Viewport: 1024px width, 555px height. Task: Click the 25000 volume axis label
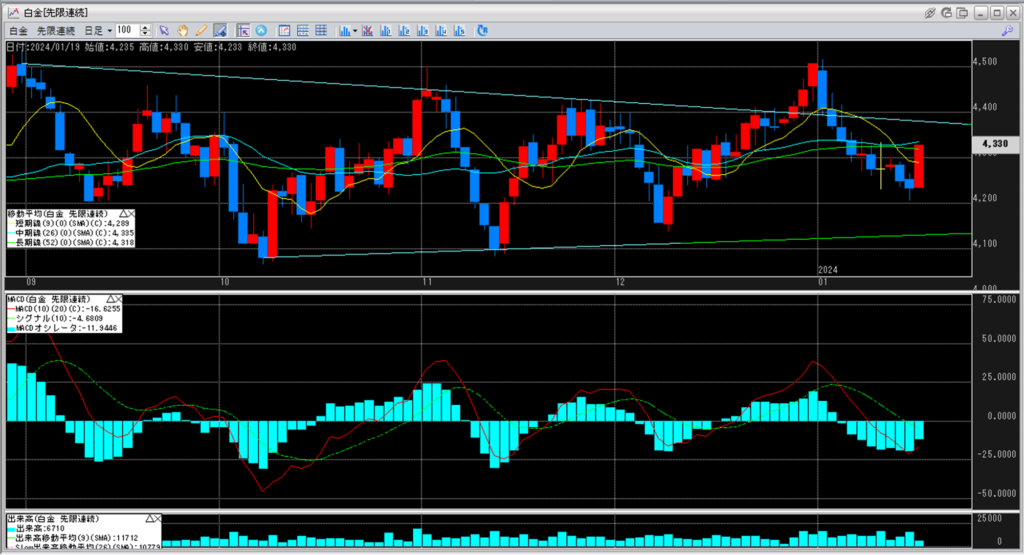point(989,518)
